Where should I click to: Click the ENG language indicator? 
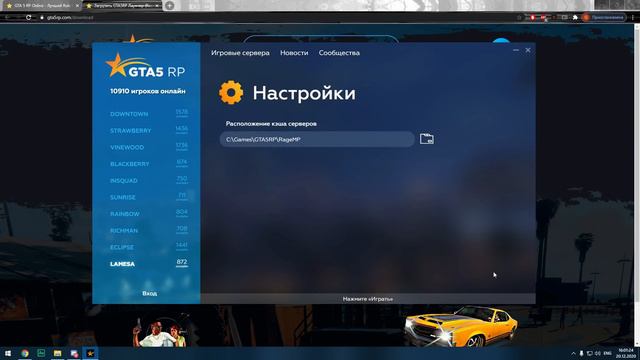(x=607, y=353)
